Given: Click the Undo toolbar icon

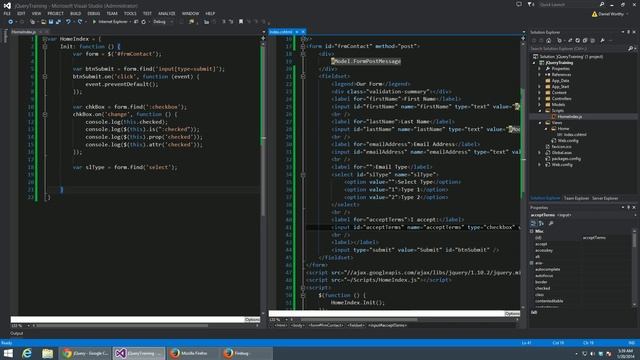Looking at the screenshot, I should tap(68, 22).
